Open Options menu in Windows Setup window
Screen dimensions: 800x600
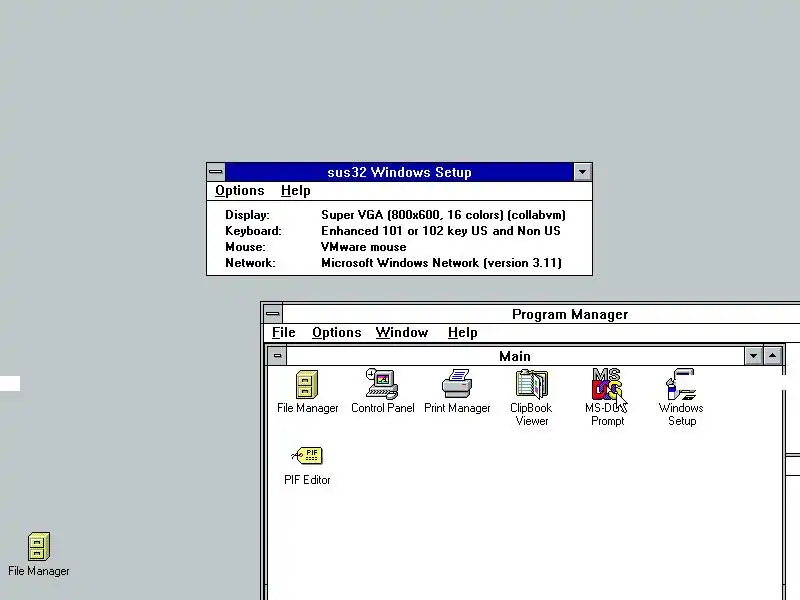pyautogui.click(x=239, y=191)
